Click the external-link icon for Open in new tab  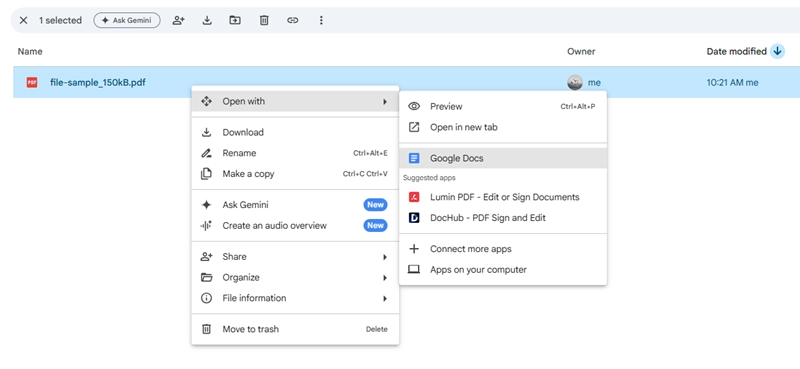[x=414, y=127]
